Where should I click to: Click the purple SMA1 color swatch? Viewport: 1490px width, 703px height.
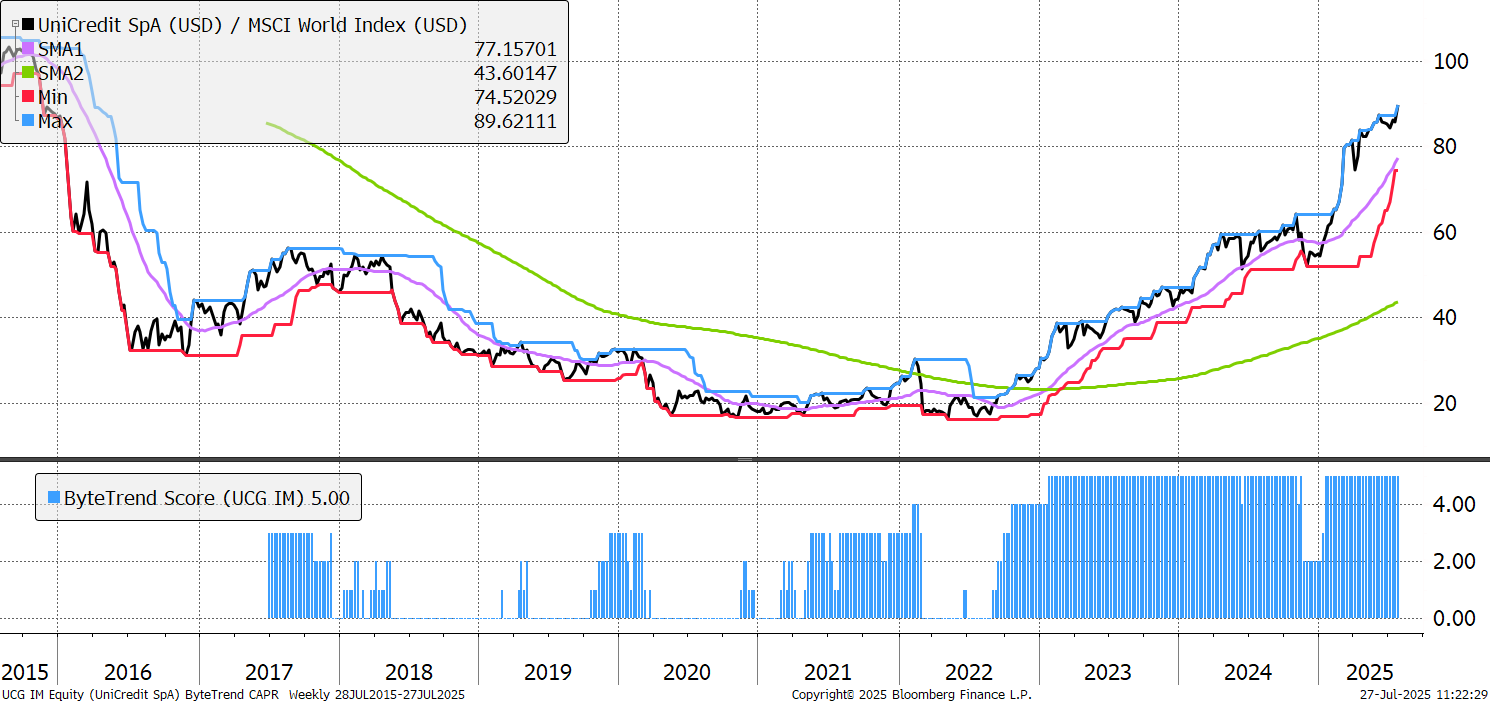click(x=28, y=48)
